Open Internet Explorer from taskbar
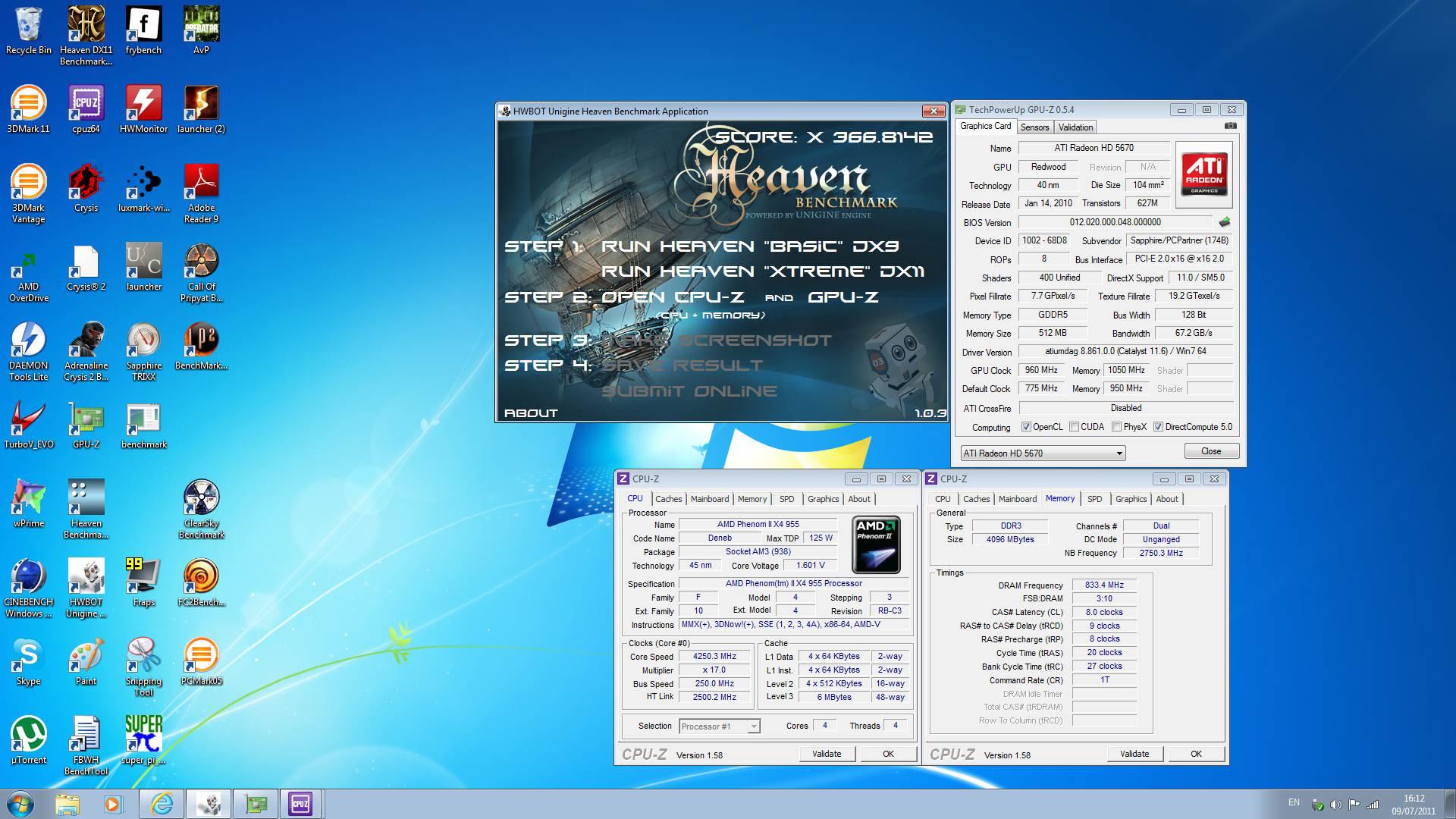 click(162, 804)
